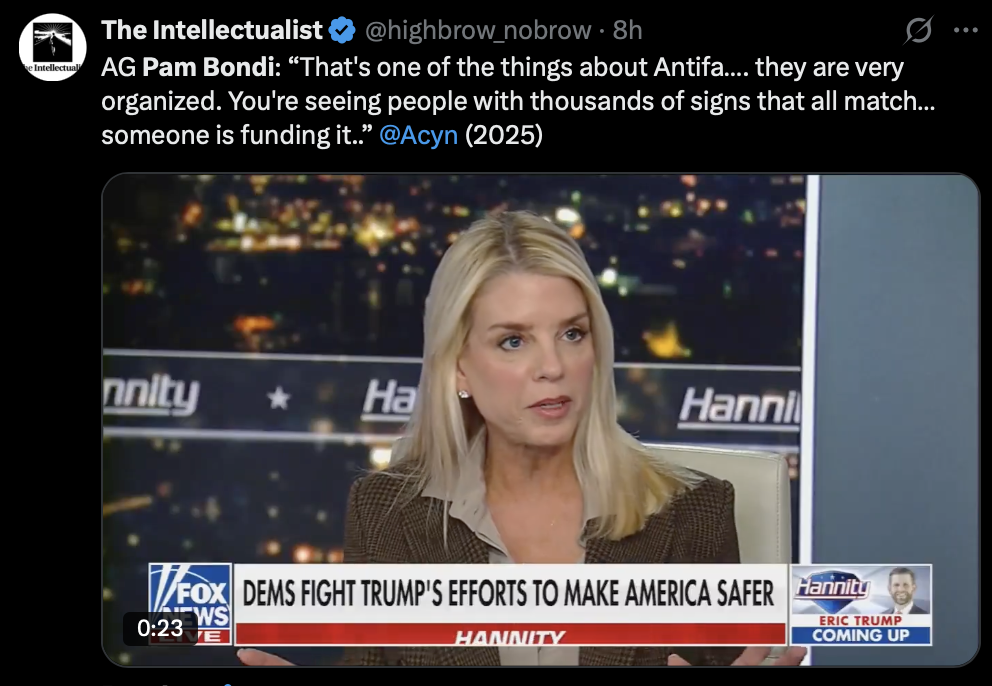Click the red Hannity bar under headline

click(510, 634)
